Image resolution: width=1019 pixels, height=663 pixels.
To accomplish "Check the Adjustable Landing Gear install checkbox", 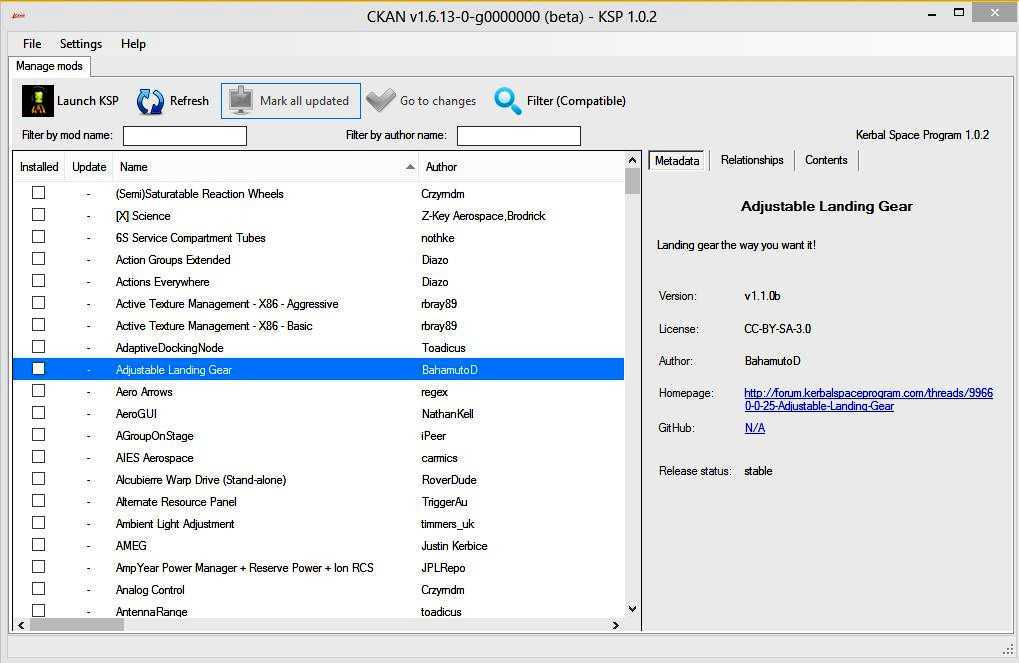I will pos(38,369).
